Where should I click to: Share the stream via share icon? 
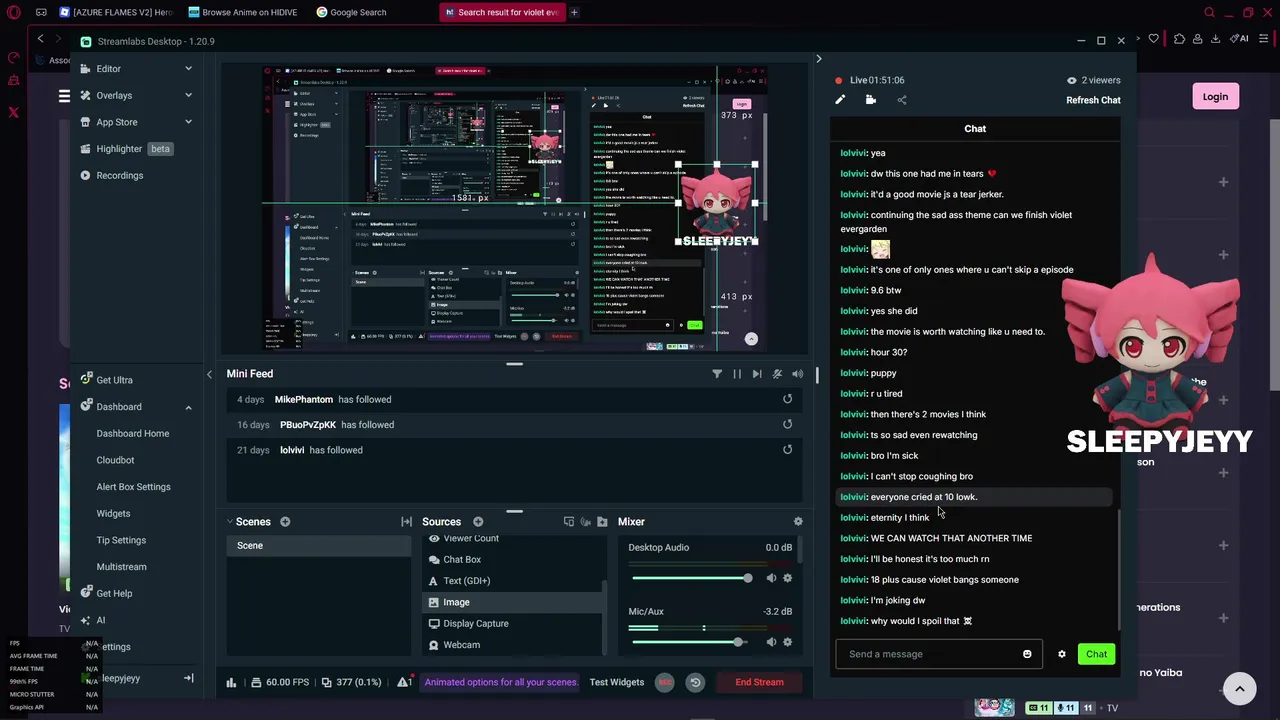902,100
